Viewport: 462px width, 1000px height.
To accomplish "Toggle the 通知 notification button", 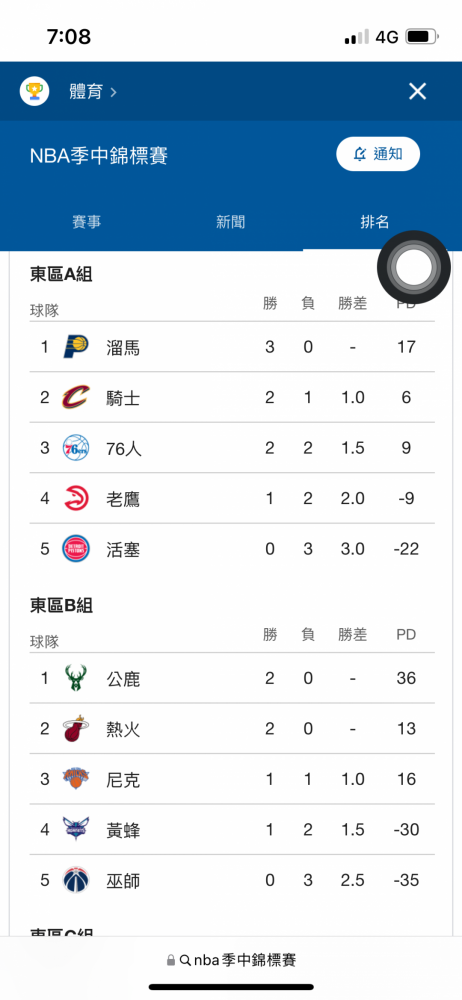I will tap(378, 154).
